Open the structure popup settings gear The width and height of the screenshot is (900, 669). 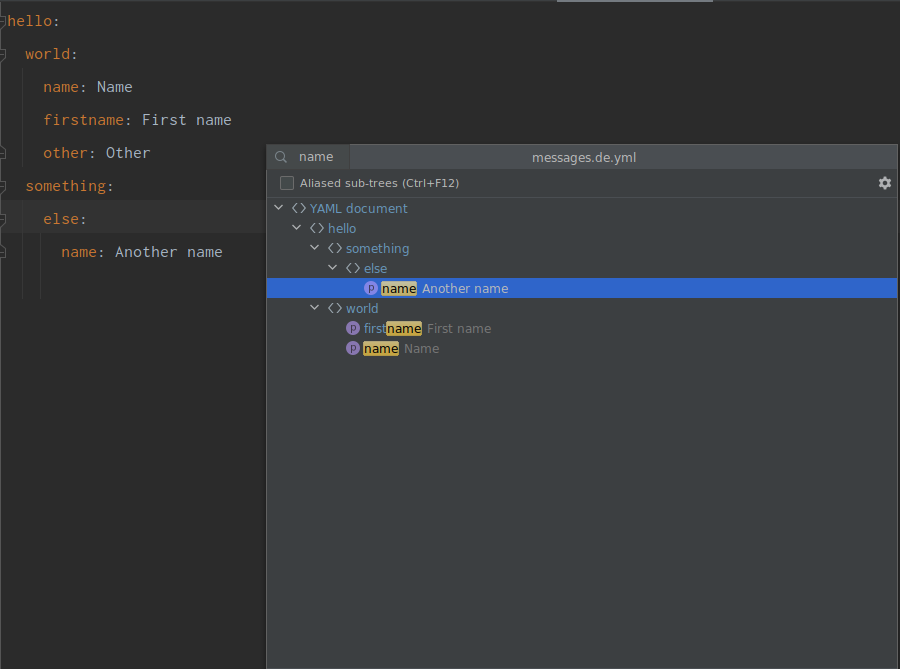(885, 183)
